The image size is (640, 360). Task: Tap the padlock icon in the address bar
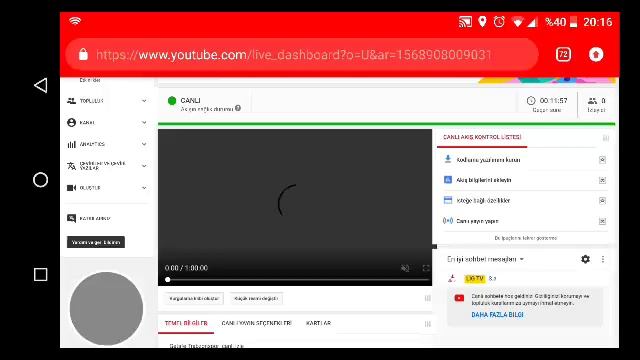click(x=83, y=54)
